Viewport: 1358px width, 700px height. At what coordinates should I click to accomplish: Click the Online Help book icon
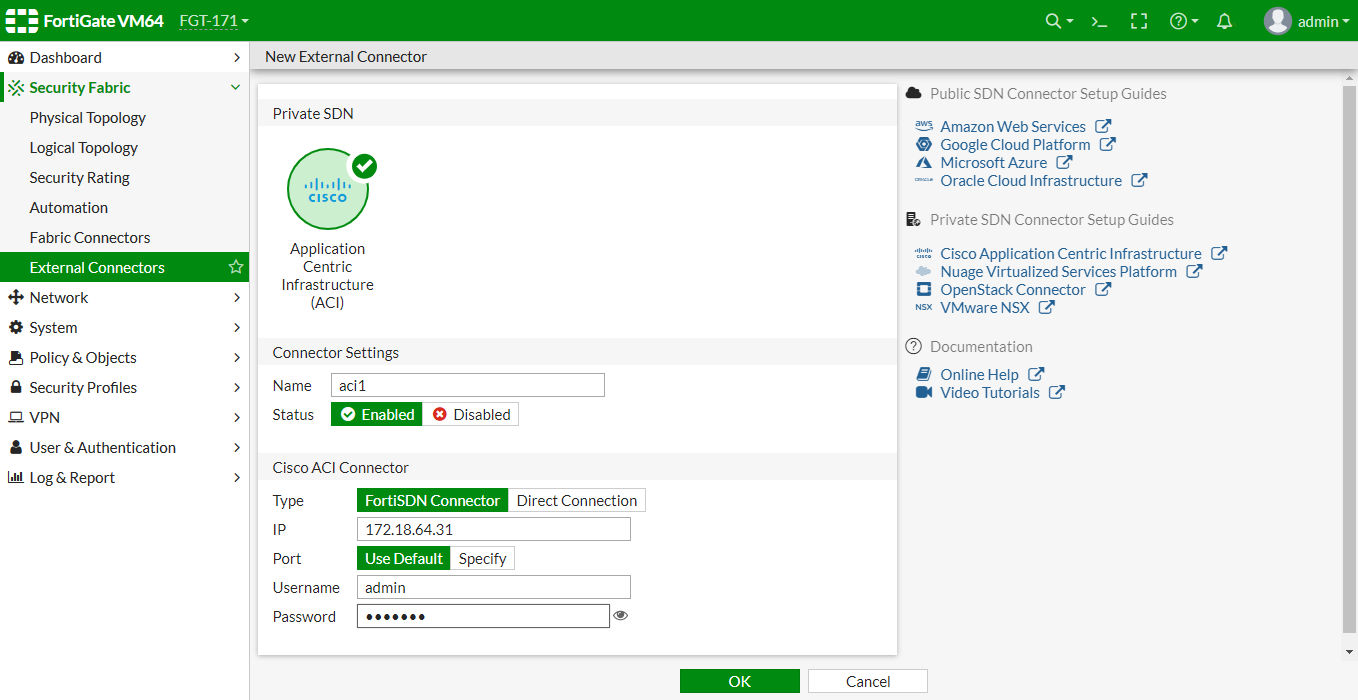922,373
